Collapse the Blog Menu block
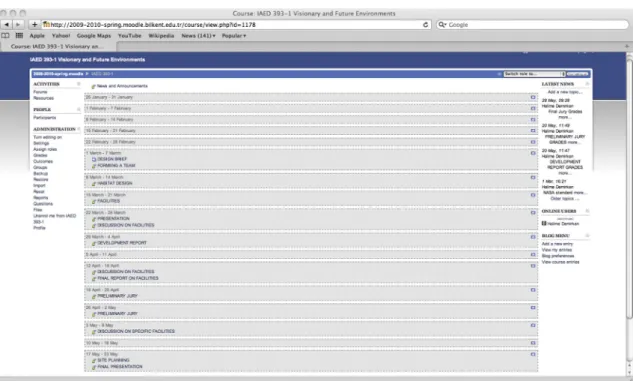633x381 pixels. [x=587, y=236]
